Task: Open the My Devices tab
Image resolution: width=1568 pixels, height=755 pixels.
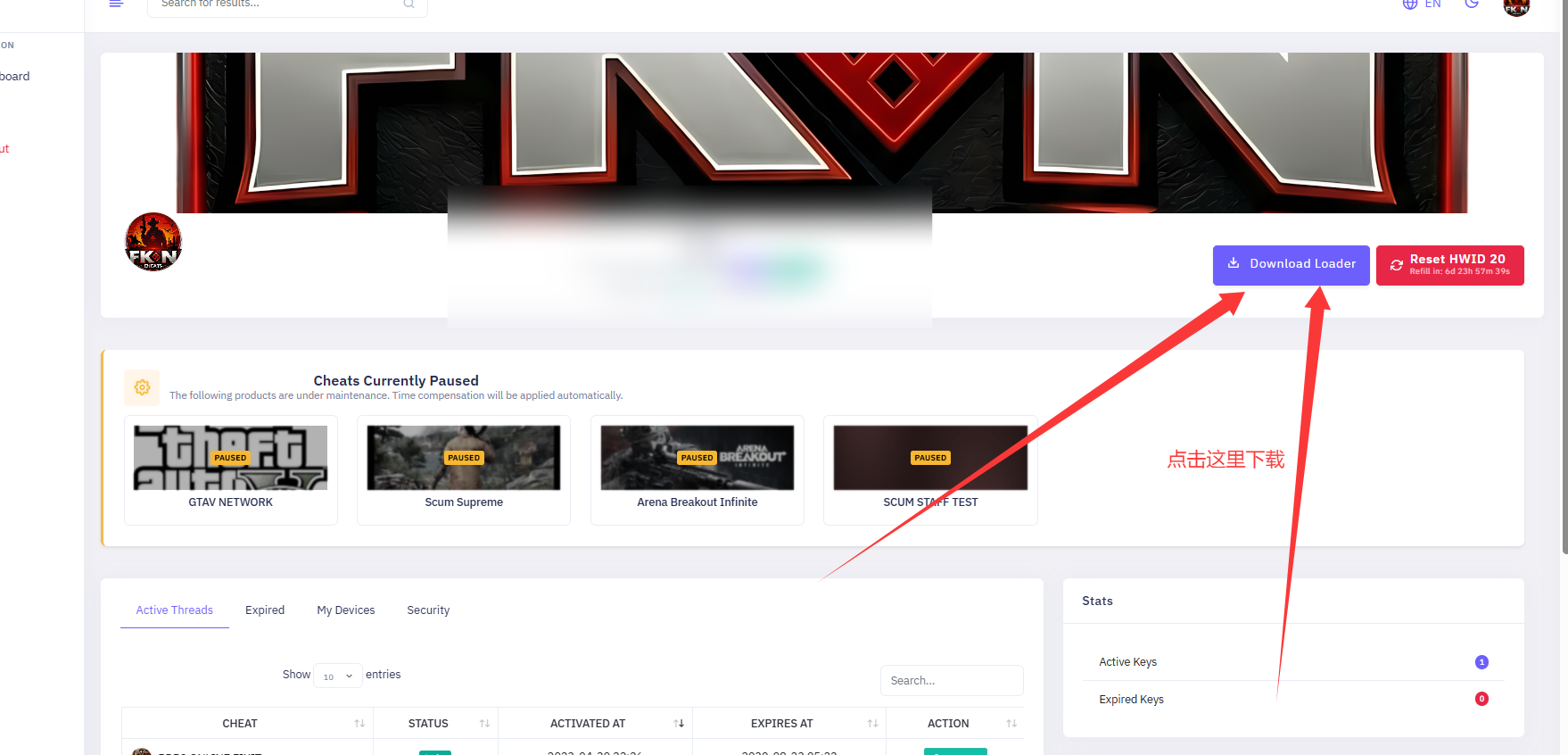Action: click(346, 610)
